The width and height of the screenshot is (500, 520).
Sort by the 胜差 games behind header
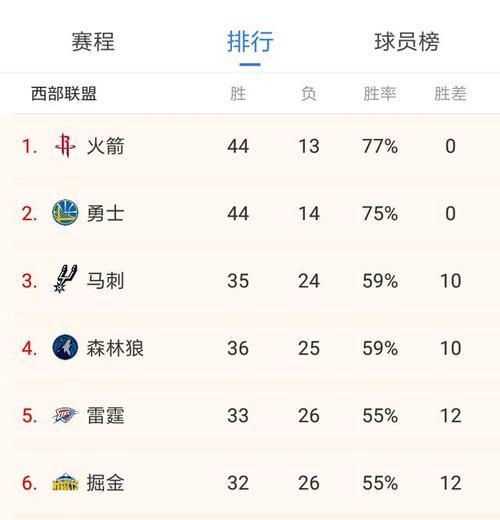tap(450, 94)
